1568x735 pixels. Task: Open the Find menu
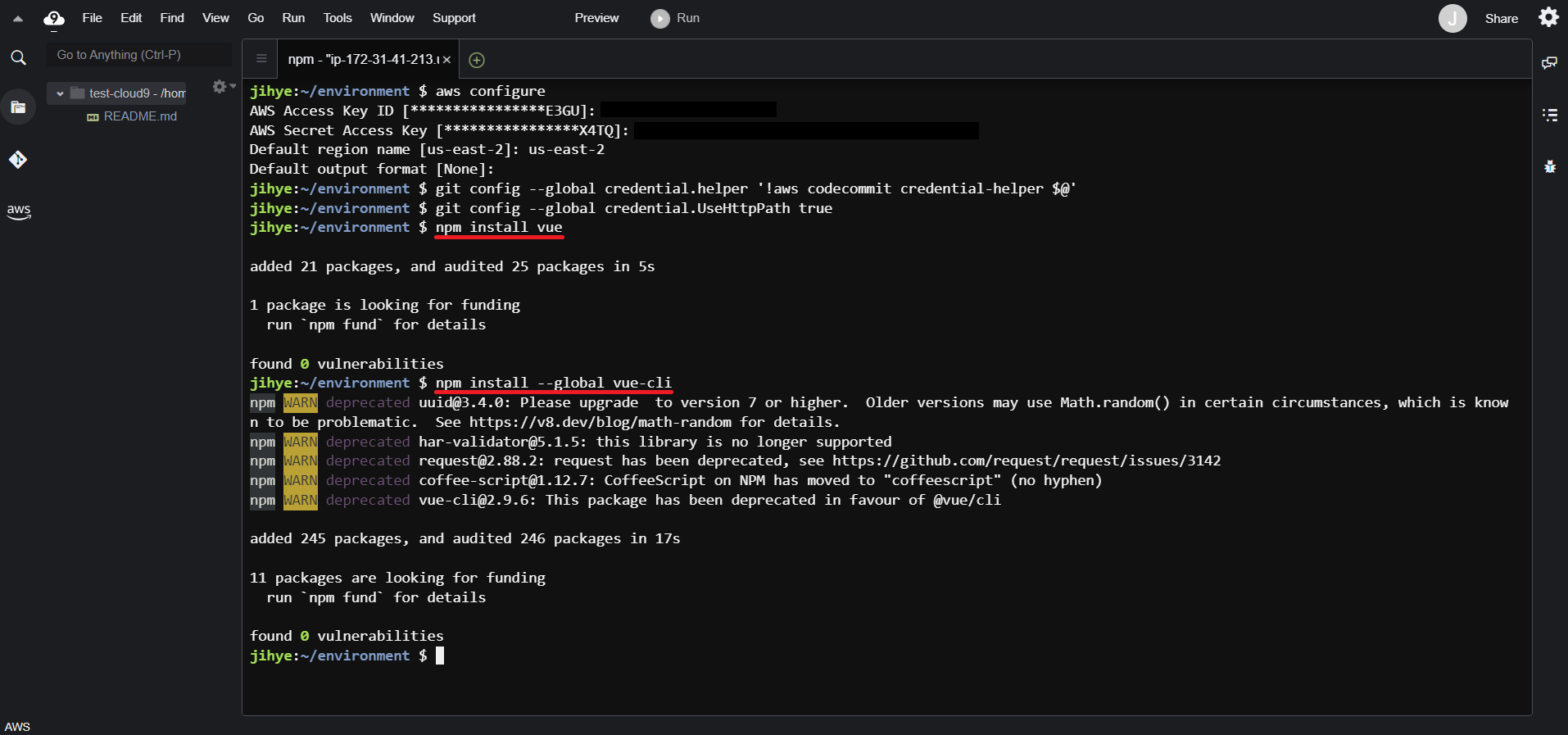pos(172,18)
